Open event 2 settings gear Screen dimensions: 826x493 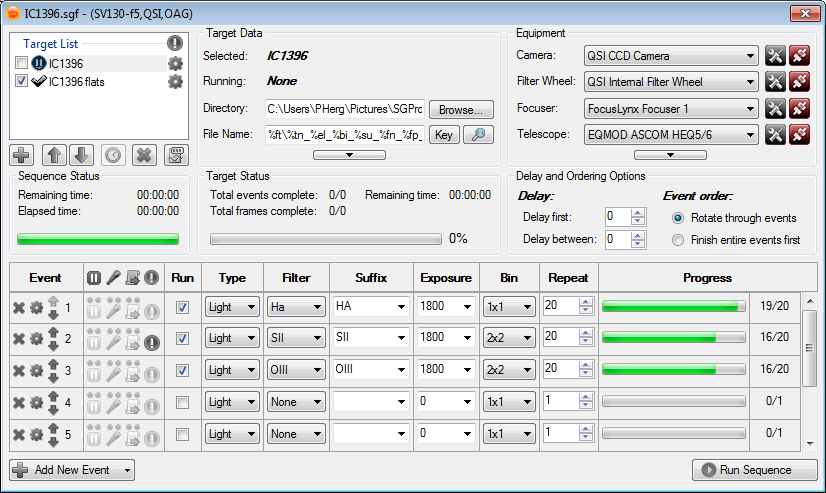coord(36,338)
